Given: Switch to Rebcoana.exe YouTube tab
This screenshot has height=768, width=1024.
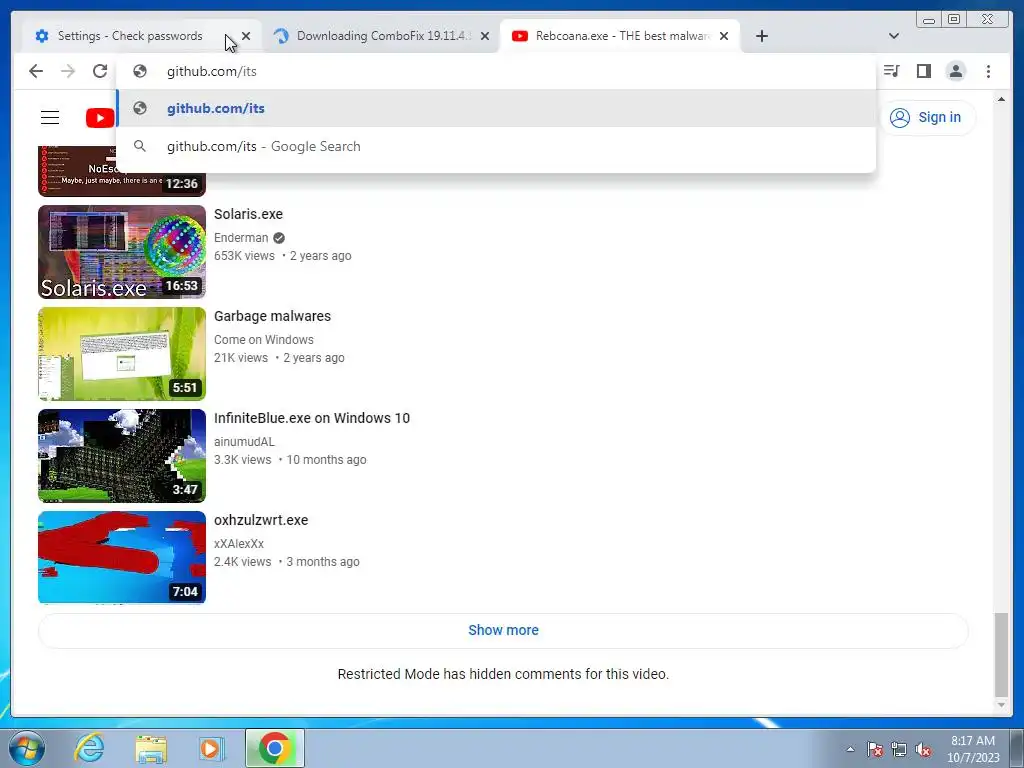Looking at the screenshot, I should 621,36.
